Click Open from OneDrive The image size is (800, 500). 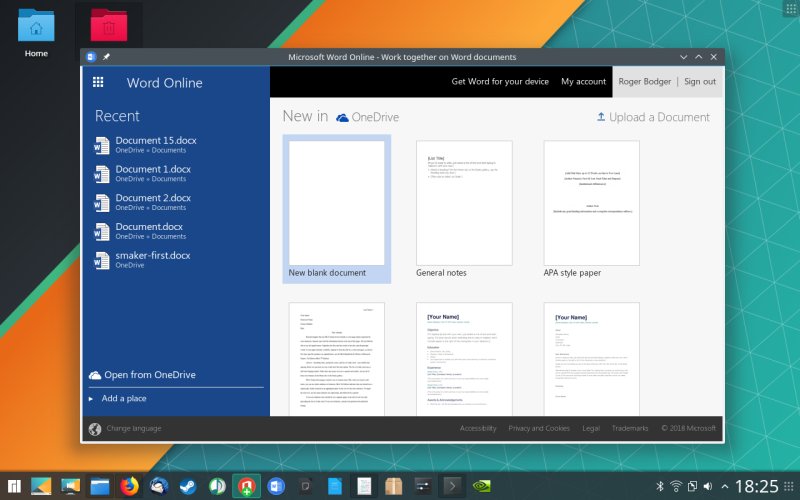pyautogui.click(x=149, y=375)
